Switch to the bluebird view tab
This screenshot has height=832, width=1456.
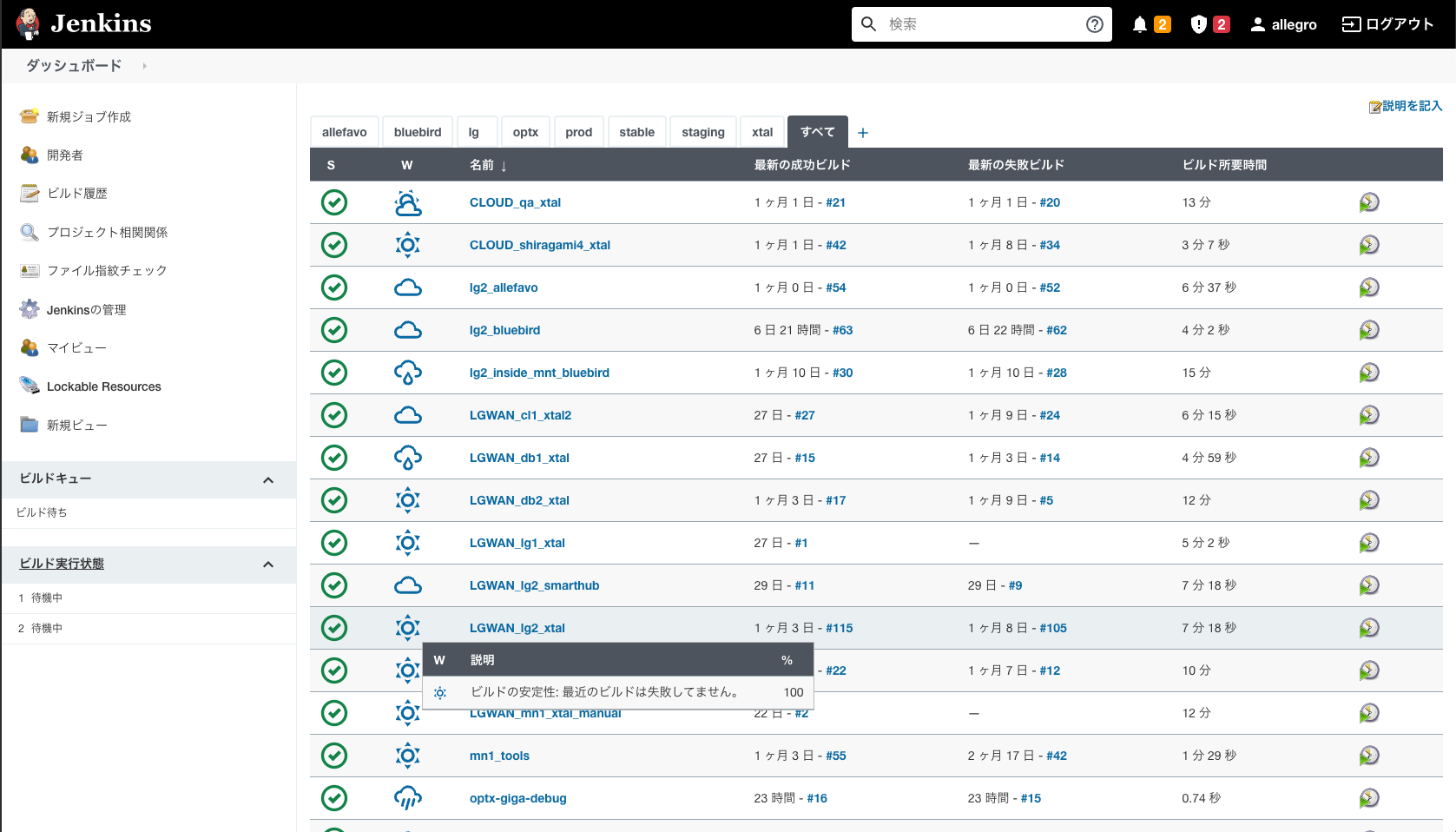point(418,132)
